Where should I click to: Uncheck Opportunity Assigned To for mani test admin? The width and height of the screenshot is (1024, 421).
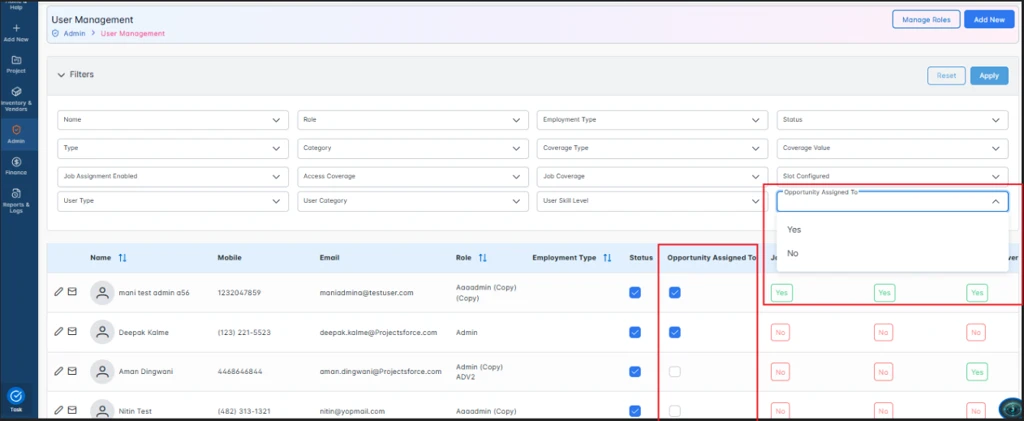tap(675, 292)
